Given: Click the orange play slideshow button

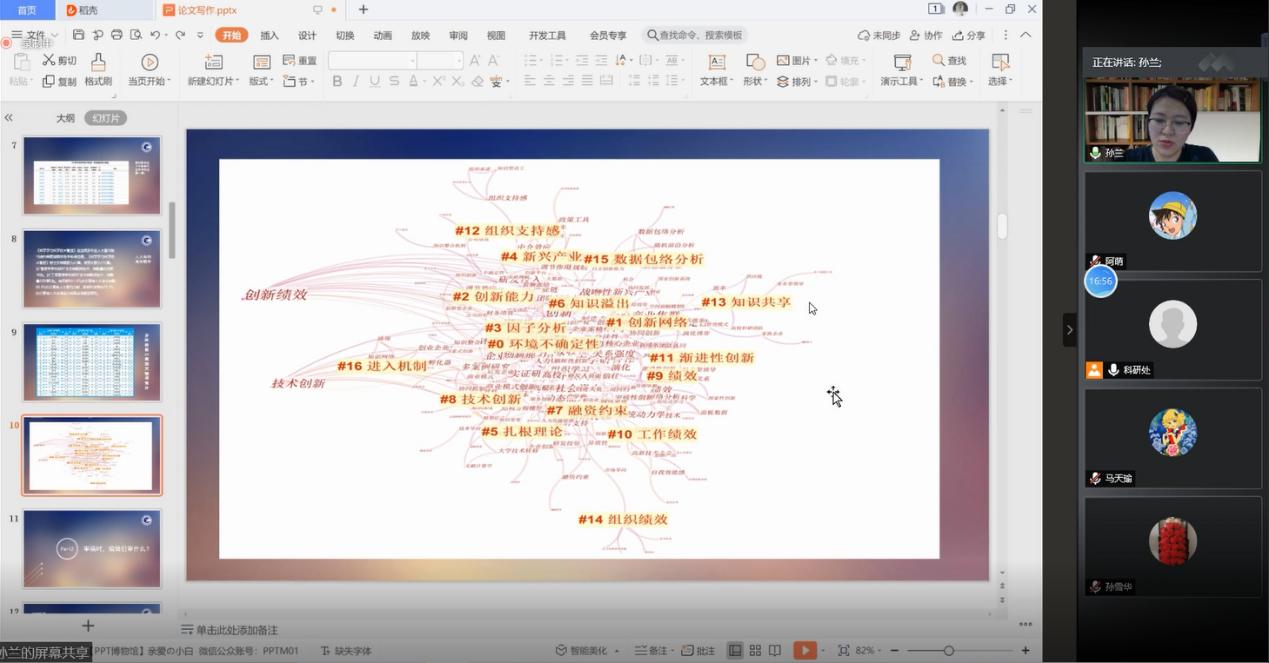Looking at the screenshot, I should pos(804,651).
